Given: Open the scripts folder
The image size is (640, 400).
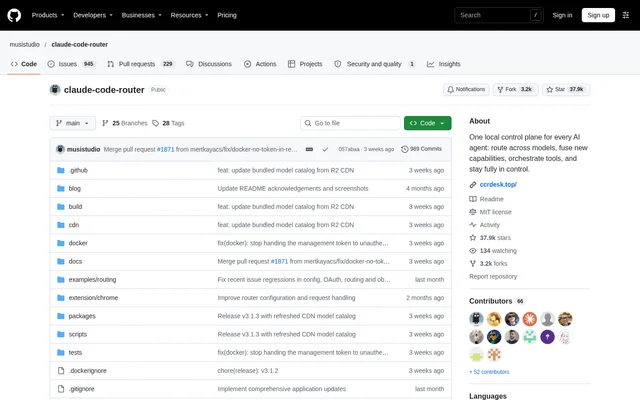Looking at the screenshot, I should pos(78,334).
